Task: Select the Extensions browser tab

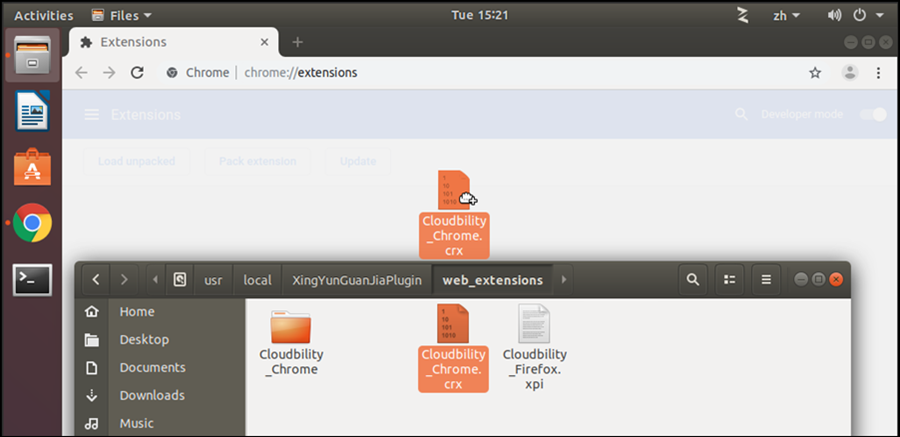Action: point(170,42)
